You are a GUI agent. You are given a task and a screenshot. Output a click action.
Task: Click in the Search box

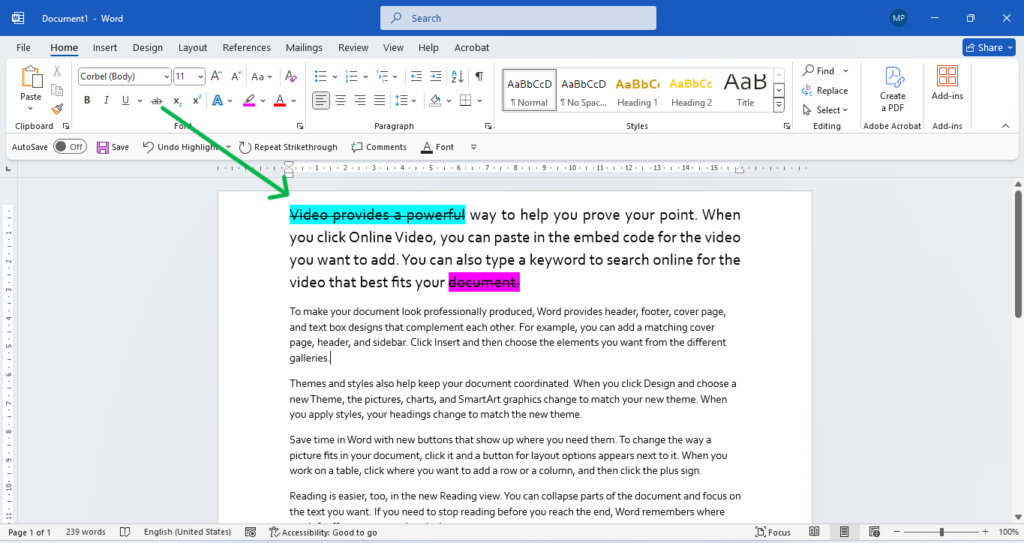tap(518, 18)
